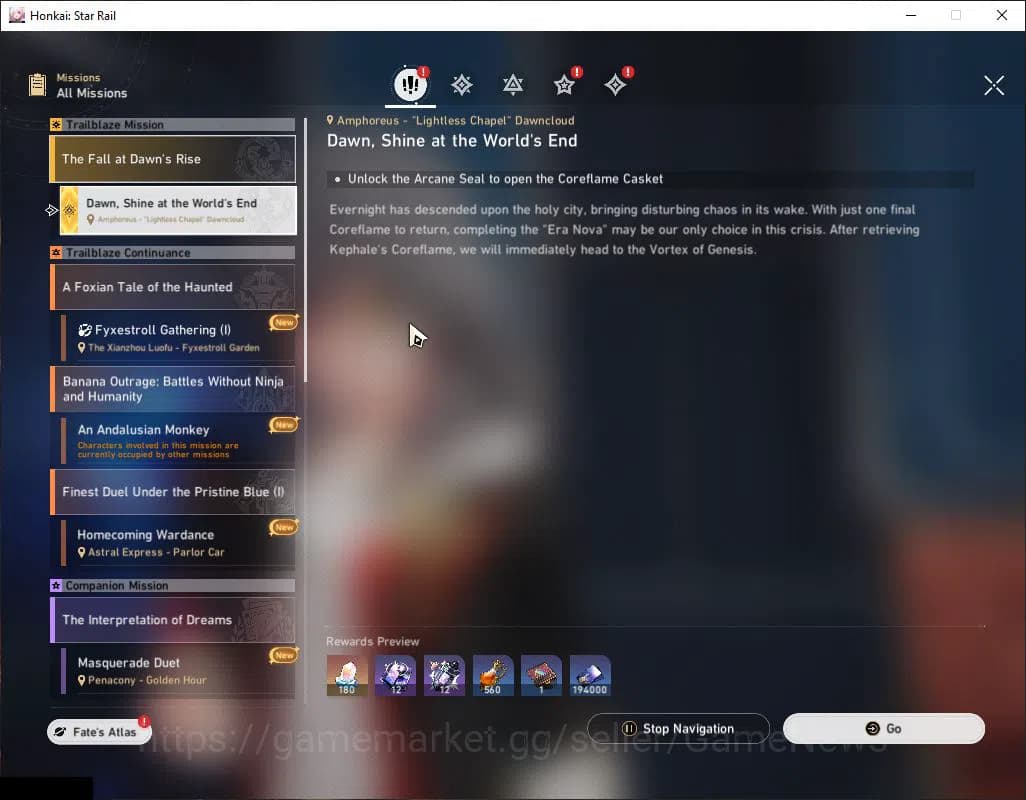Viewport: 1026px width, 800px height.
Task: View the 560 Trailblaze EXP reward icon
Action: coord(493,675)
